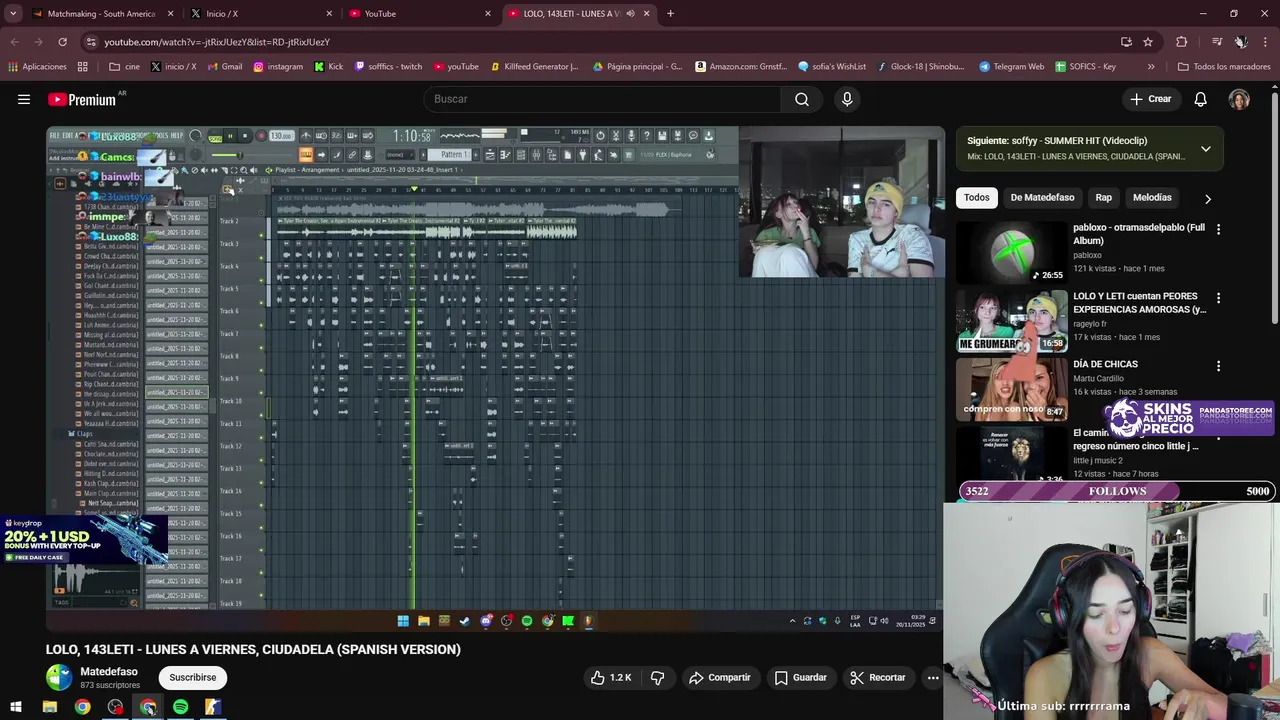Open more actions for the video
Viewport: 1280px width, 720px height.
coord(933,677)
